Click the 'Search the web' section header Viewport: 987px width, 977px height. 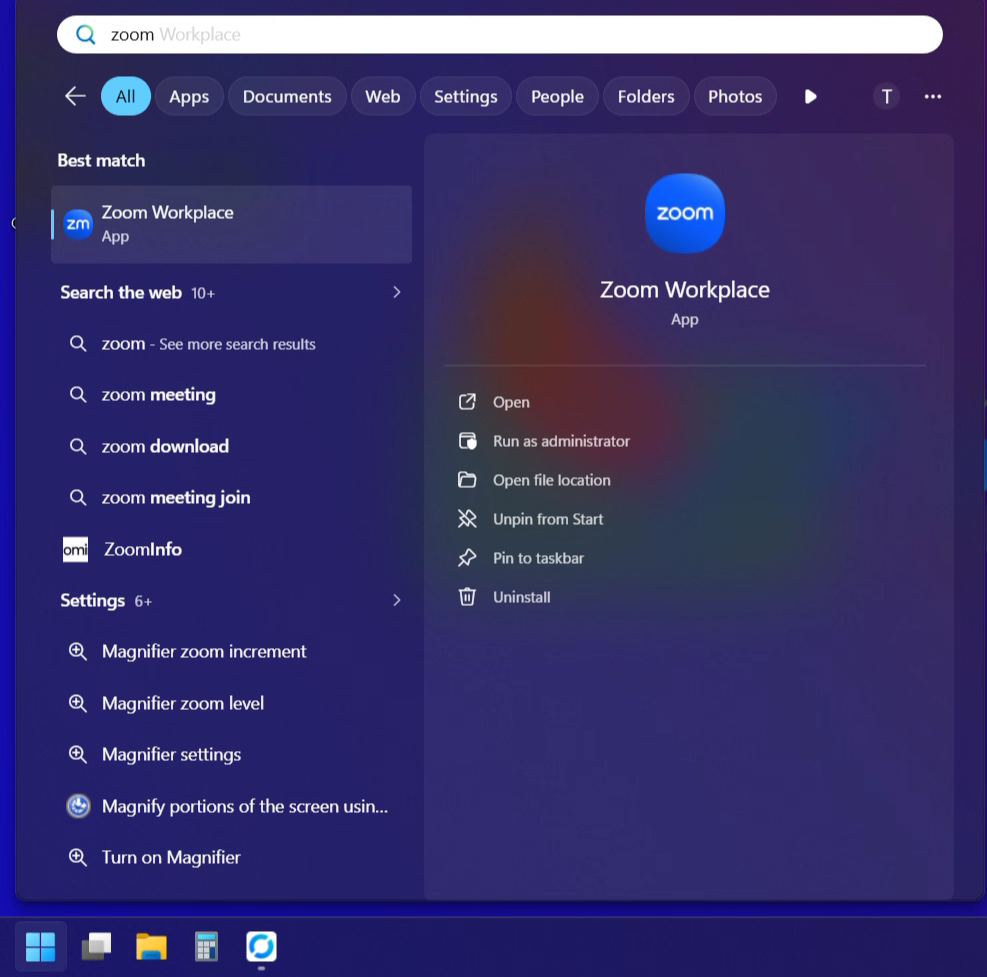click(x=121, y=293)
